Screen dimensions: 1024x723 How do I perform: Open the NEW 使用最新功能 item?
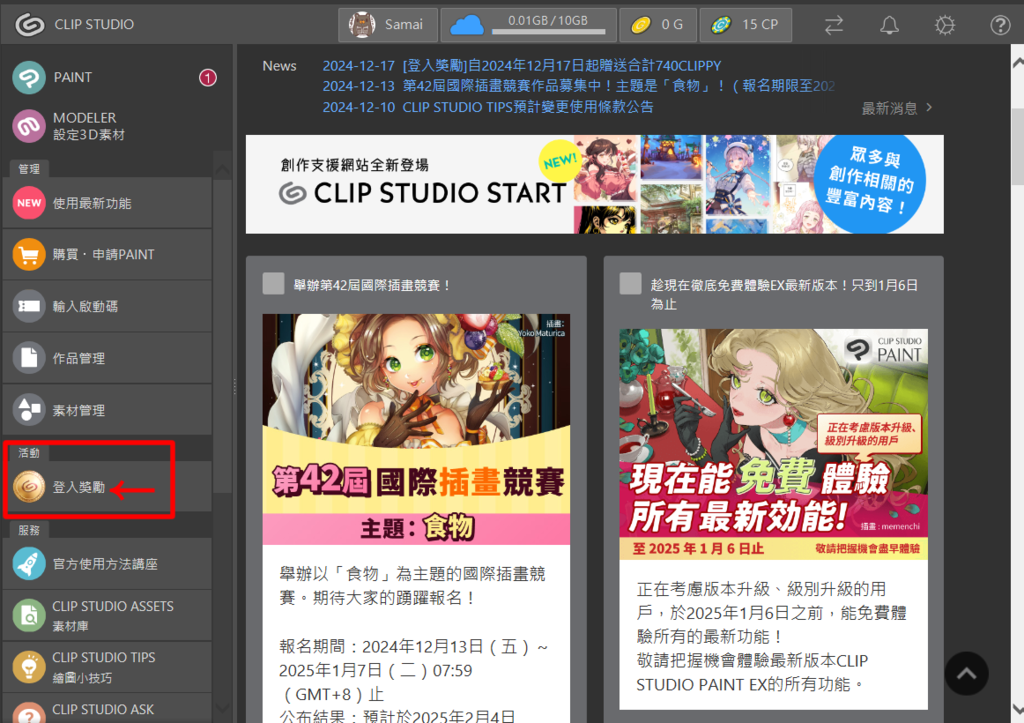[x=107, y=203]
